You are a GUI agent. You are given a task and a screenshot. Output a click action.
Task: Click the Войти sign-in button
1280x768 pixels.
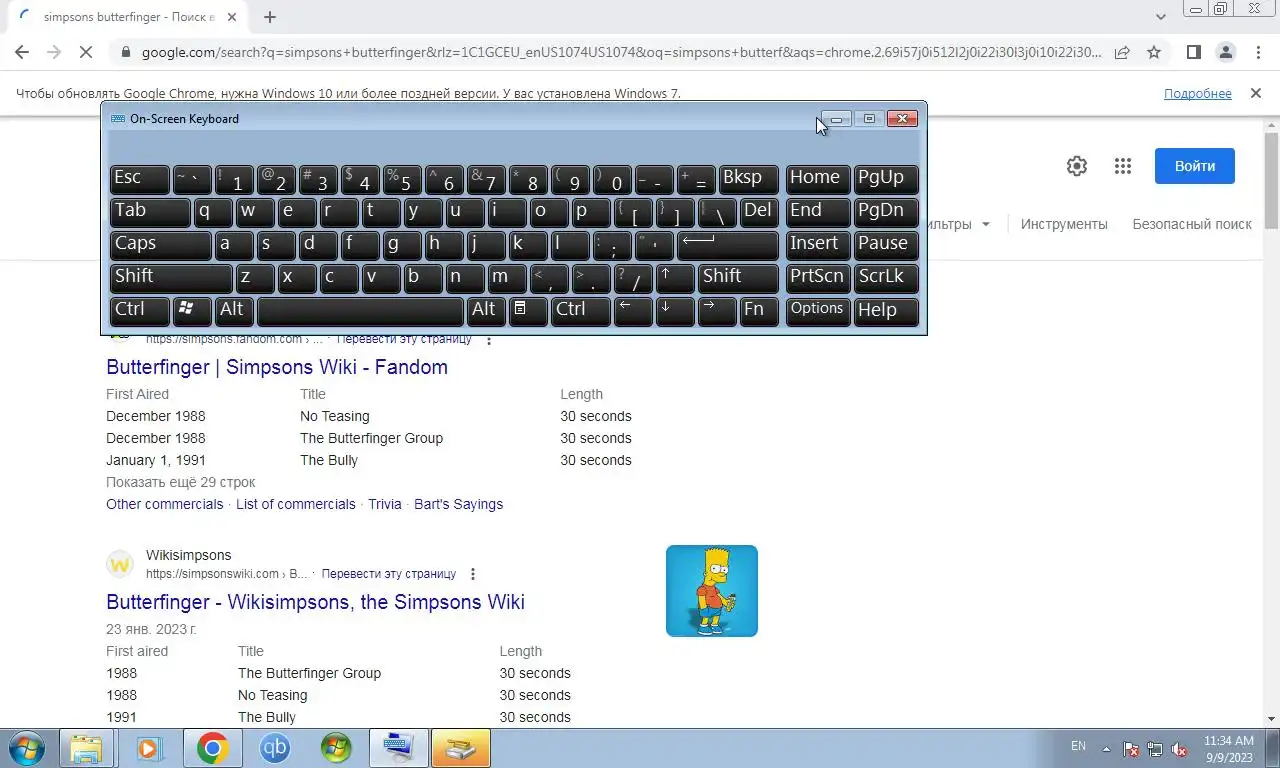1195,166
